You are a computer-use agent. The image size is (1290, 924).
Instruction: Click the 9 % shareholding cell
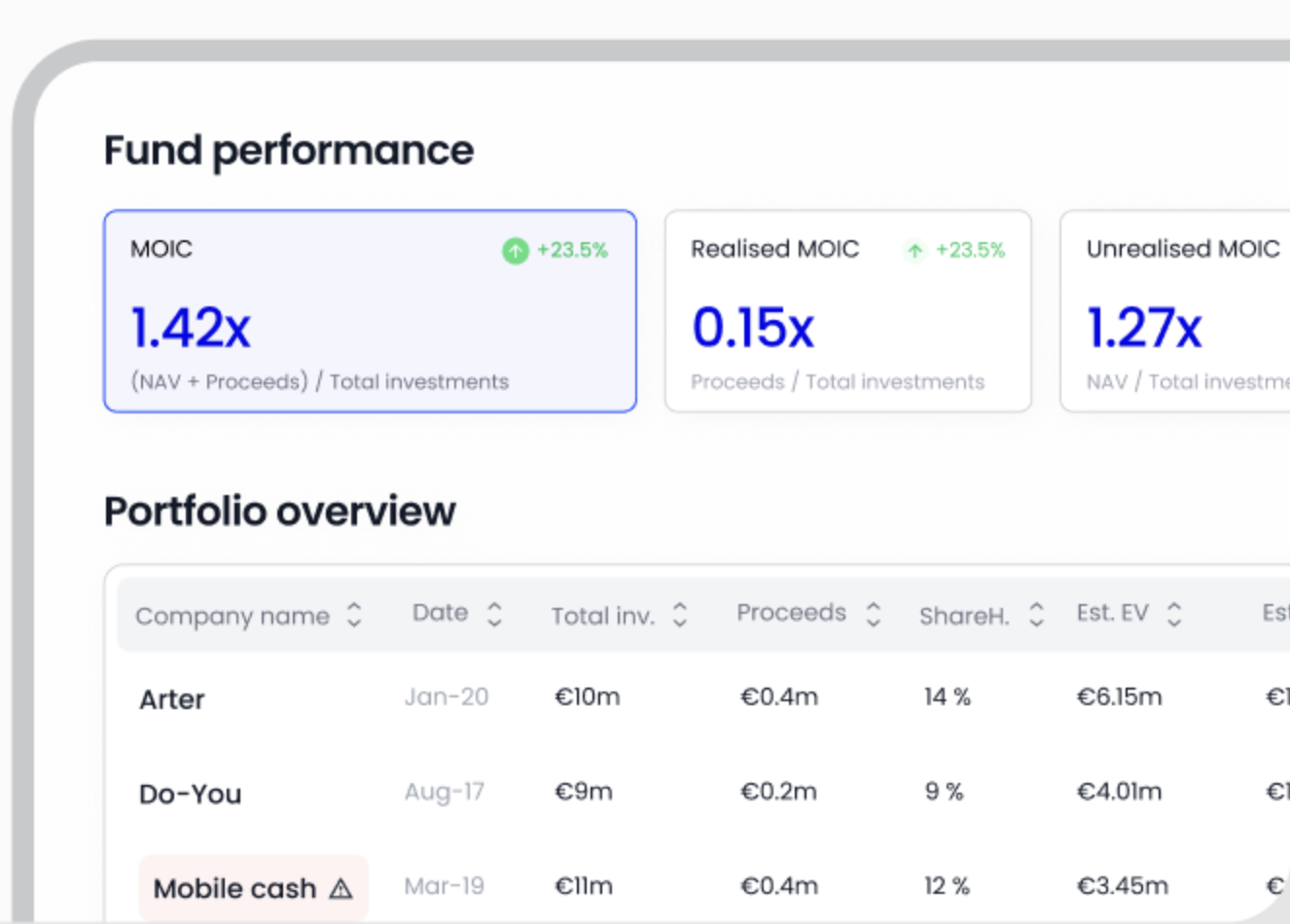pos(943,792)
